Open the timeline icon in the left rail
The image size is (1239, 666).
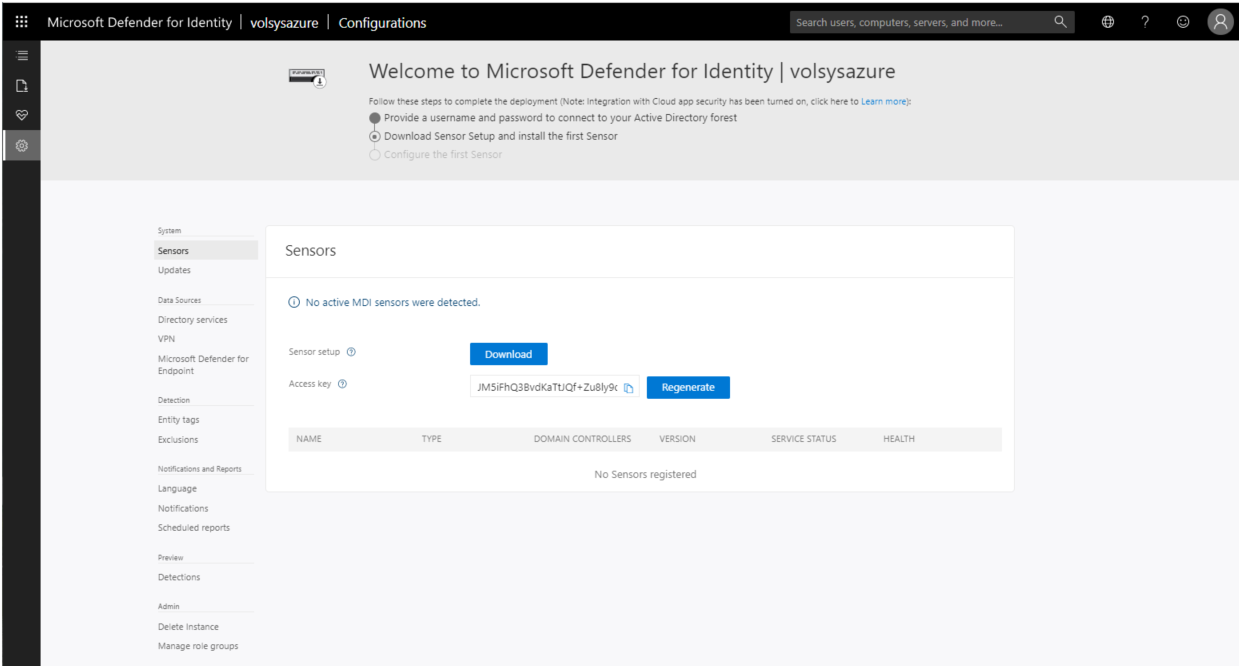click(x=20, y=55)
